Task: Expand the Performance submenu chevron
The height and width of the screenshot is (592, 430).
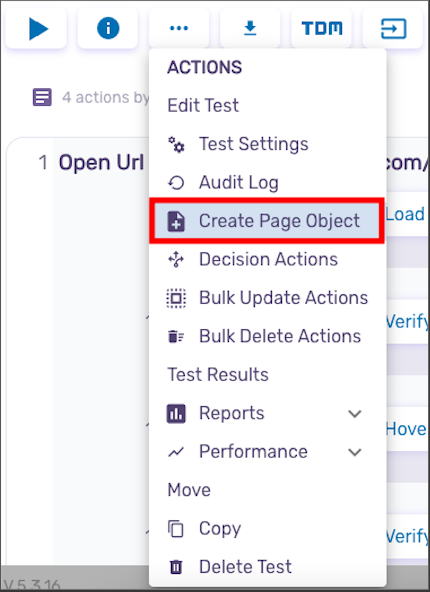Action: [355, 452]
